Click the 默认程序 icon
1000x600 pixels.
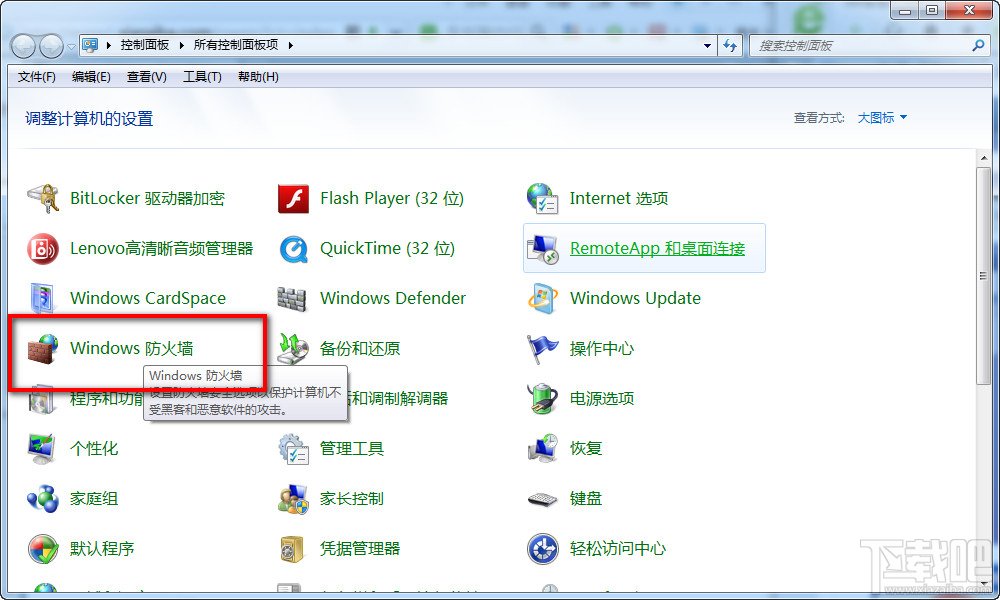(43, 548)
